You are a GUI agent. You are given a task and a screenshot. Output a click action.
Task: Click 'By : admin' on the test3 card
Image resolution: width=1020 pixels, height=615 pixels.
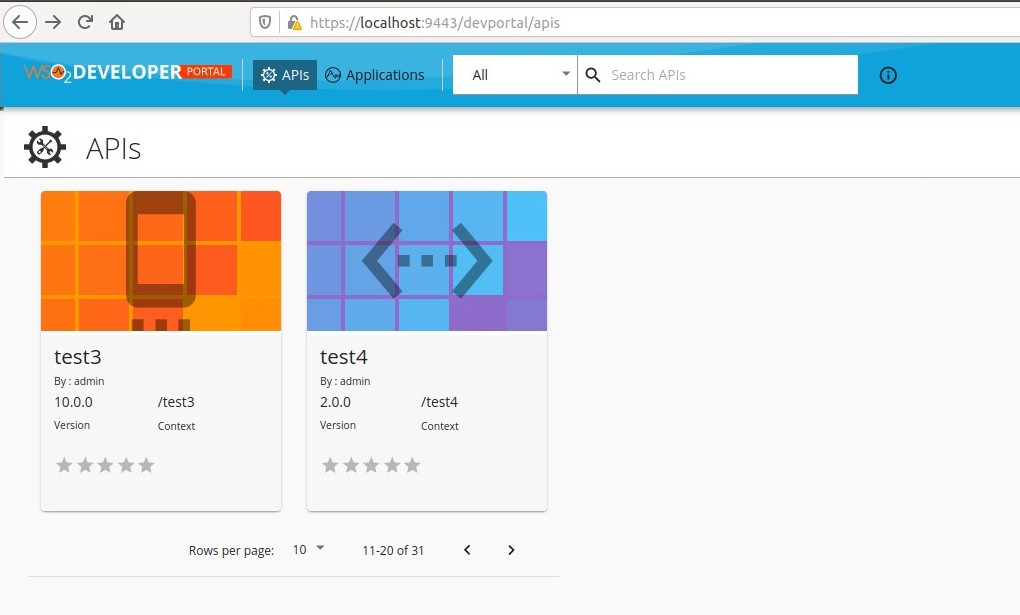[x=79, y=381]
